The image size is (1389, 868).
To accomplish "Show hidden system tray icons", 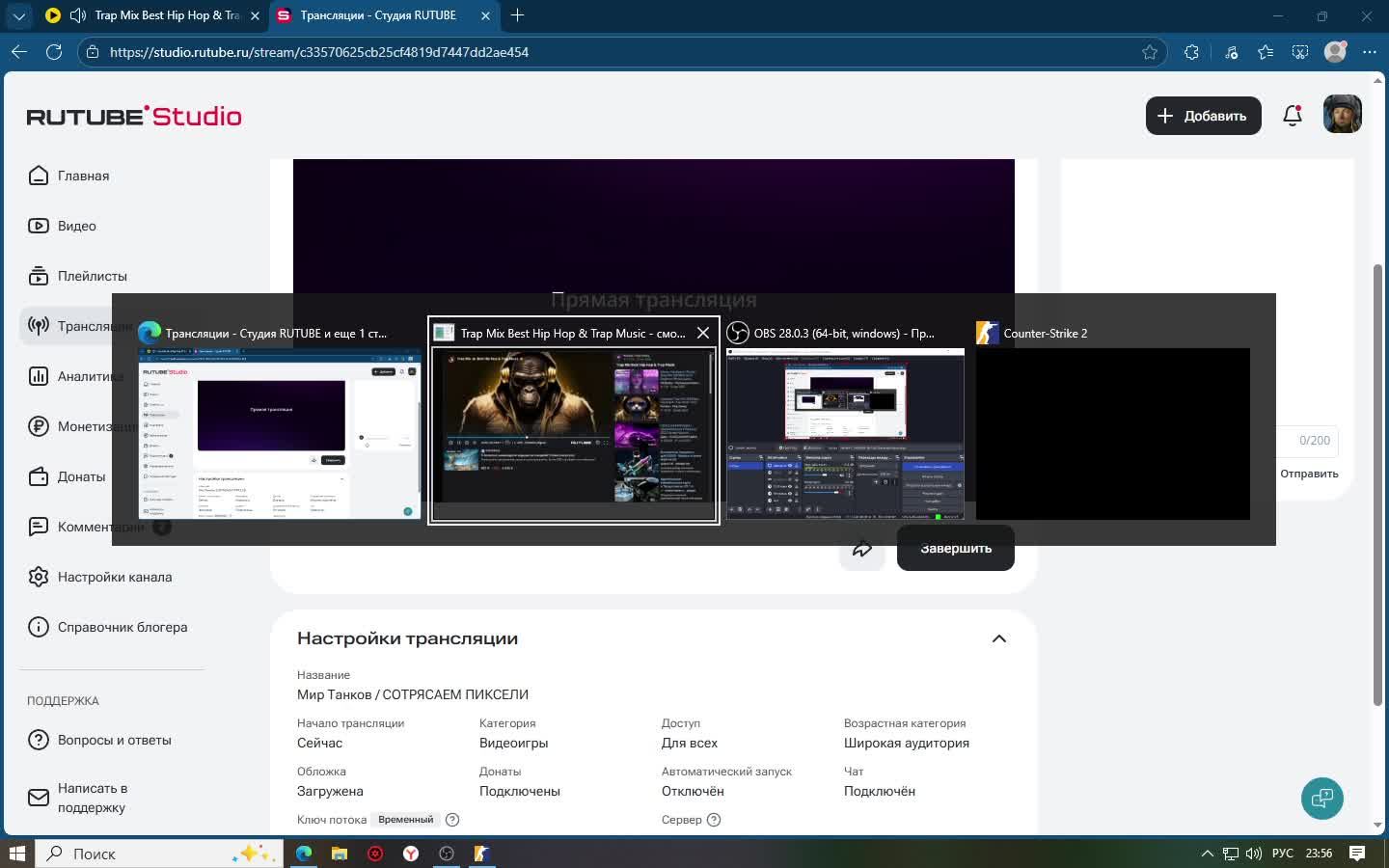I will (x=1207, y=854).
